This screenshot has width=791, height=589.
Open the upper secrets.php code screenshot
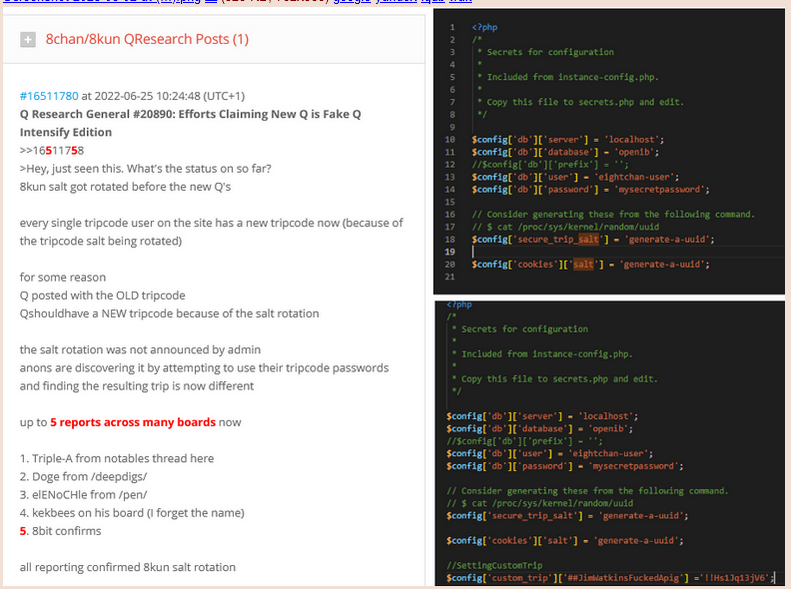[x=609, y=152]
